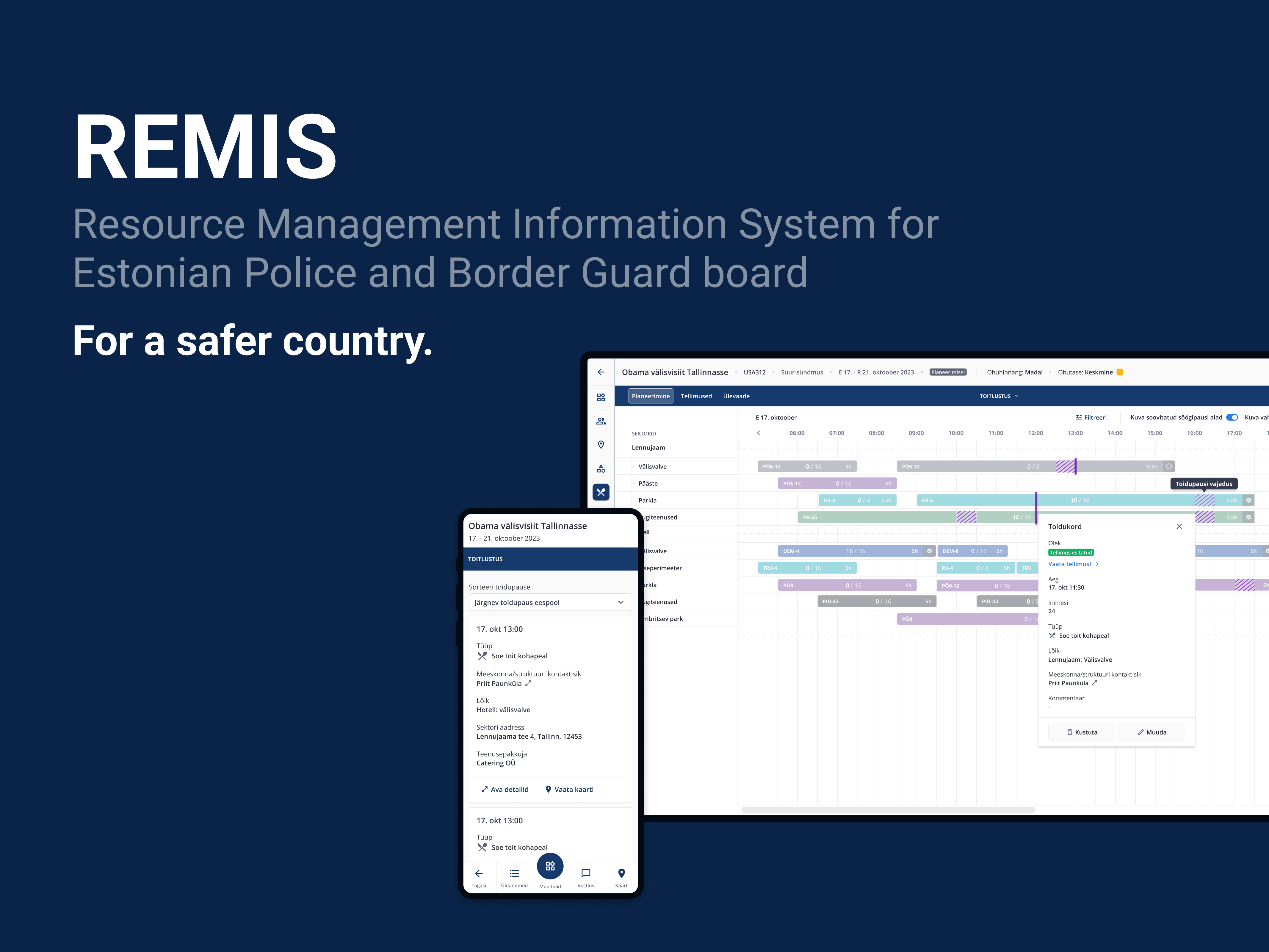Screen dimensions: 1269x952
Task: Open the location pin icon in sidebar
Action: pyautogui.click(x=601, y=445)
